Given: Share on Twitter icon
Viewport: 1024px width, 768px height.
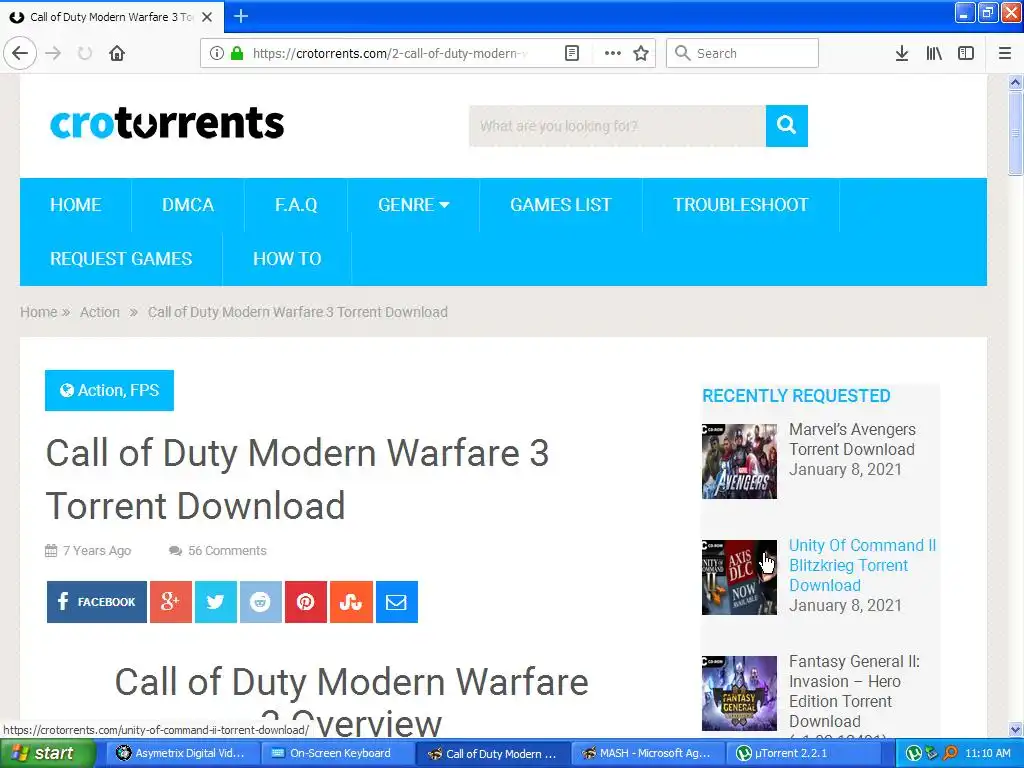Looking at the screenshot, I should 216,601.
